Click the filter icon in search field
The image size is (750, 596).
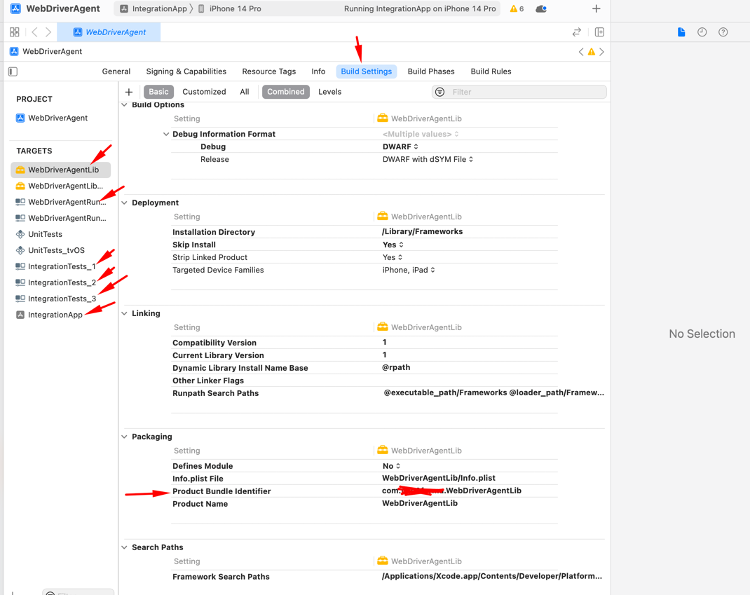tap(440, 92)
